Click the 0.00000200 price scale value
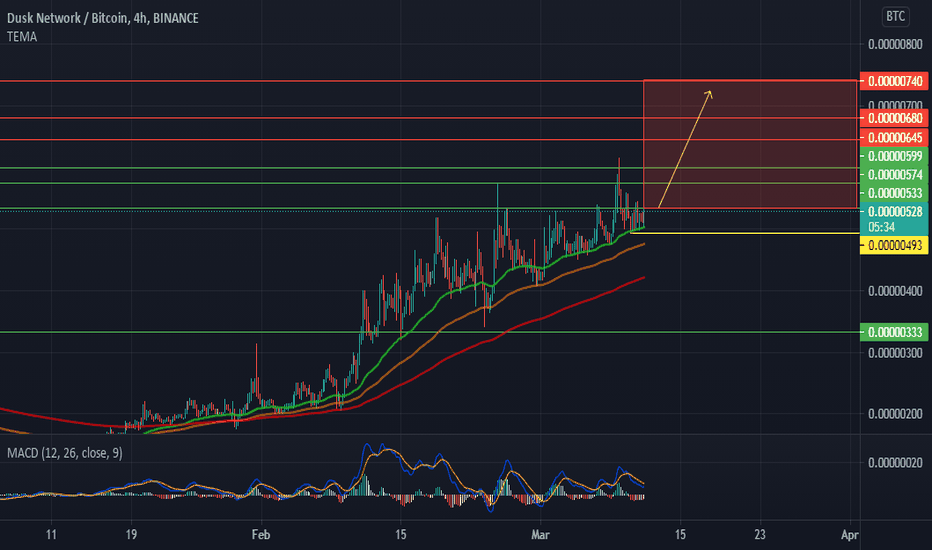Viewport: 932px width, 550px height. click(895, 414)
